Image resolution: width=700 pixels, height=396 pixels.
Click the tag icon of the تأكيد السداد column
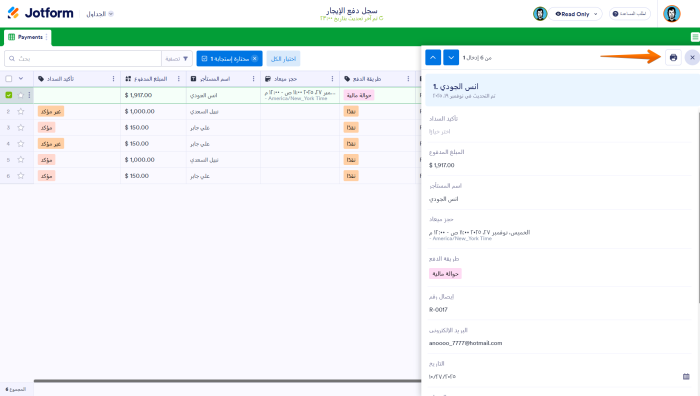coord(41,79)
